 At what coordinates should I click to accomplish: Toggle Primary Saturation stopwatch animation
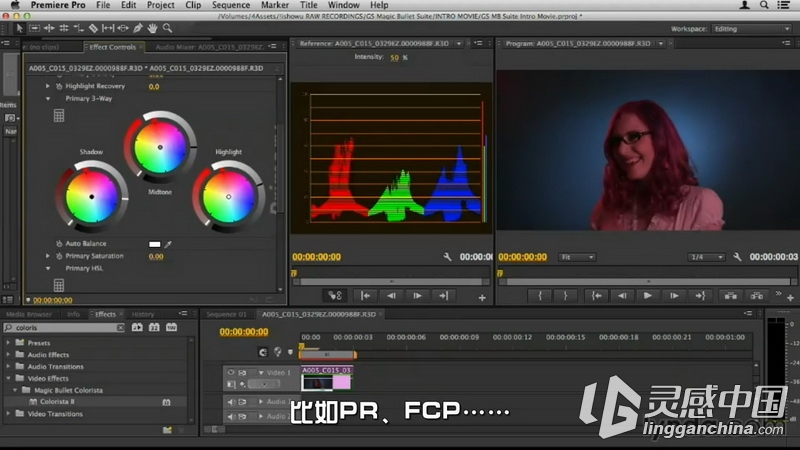[59, 256]
